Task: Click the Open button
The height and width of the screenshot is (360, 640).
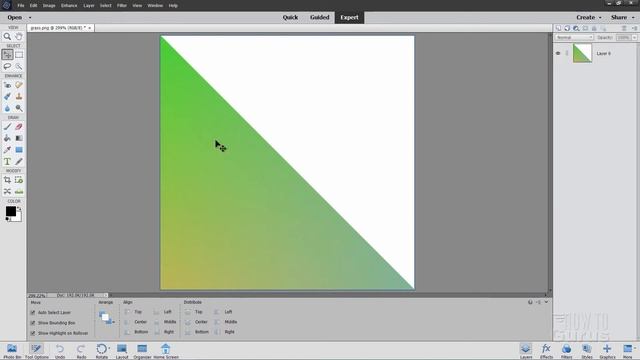Action: [x=15, y=18]
